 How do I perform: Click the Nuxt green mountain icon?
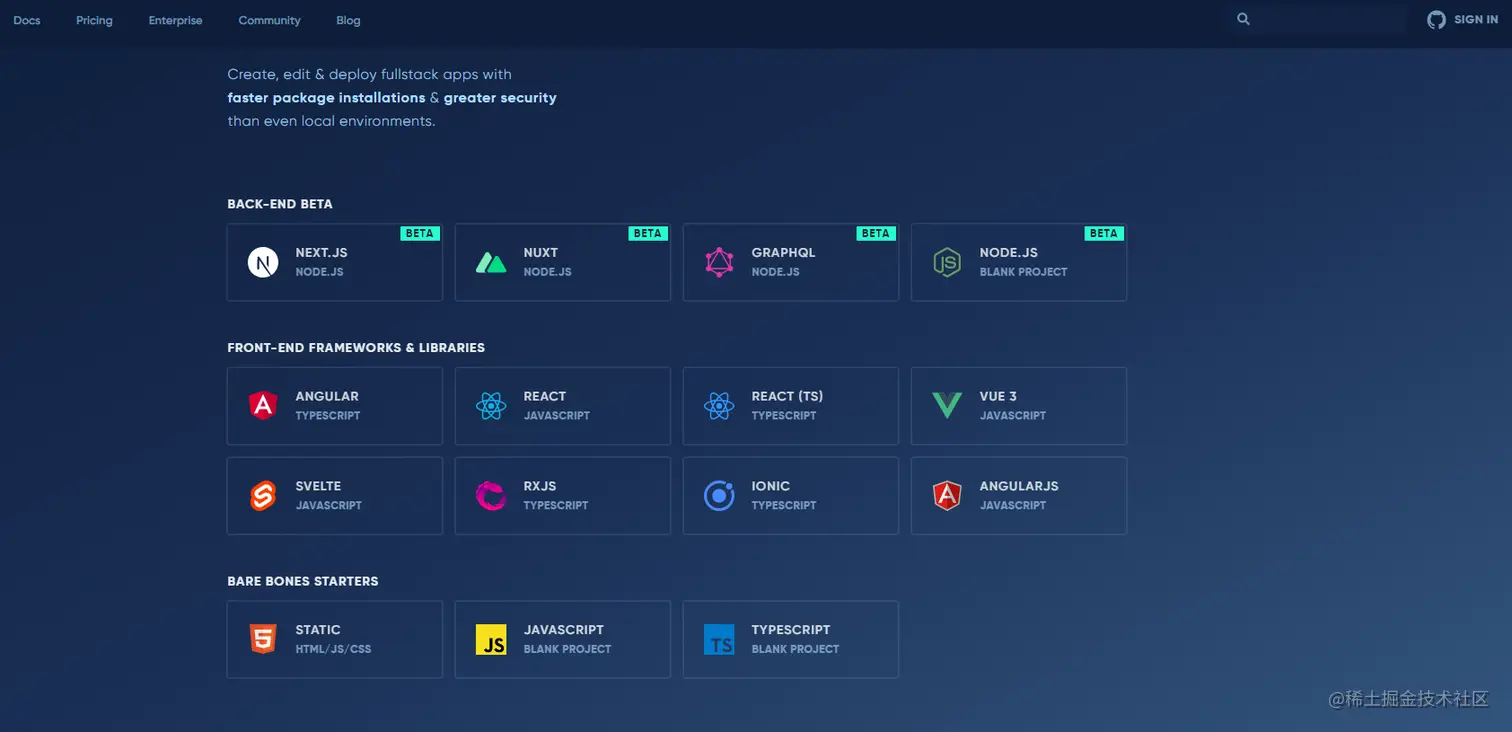490,263
